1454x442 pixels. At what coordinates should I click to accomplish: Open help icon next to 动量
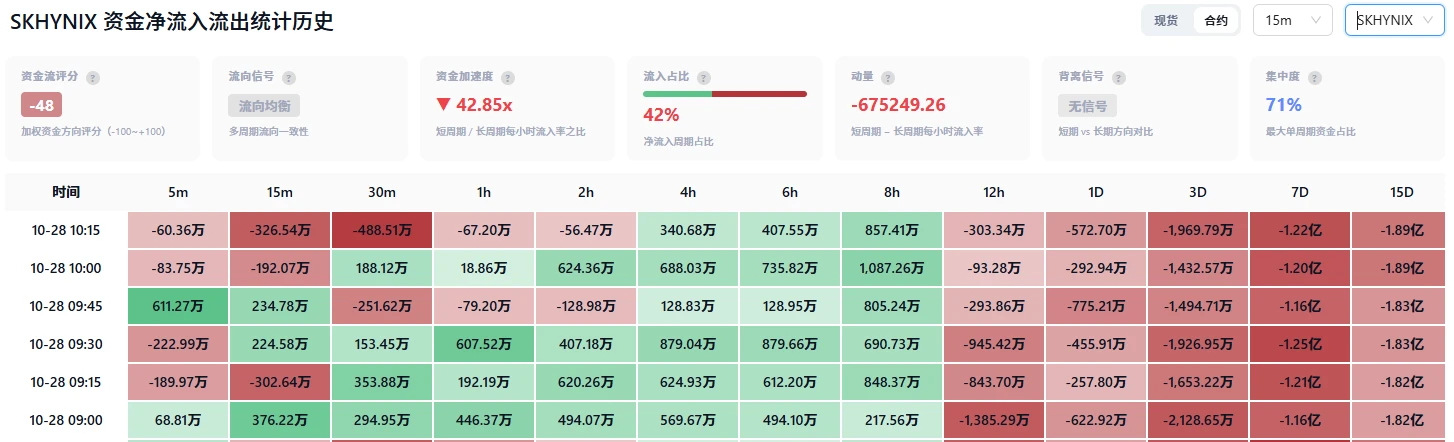click(888, 77)
